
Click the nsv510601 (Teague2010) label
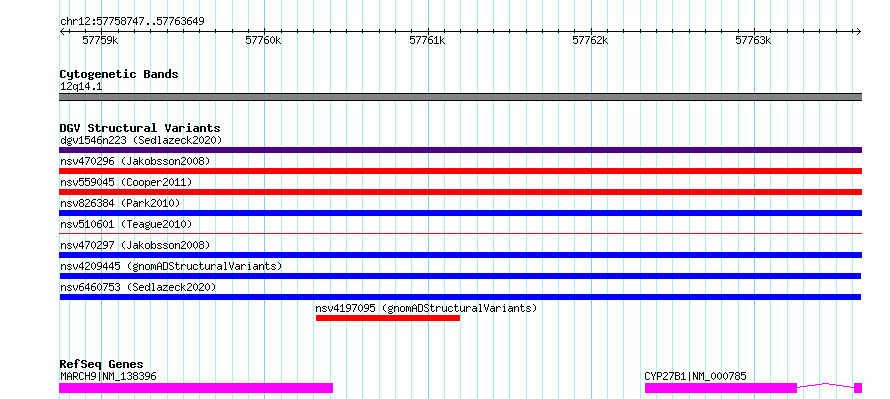coord(126,224)
